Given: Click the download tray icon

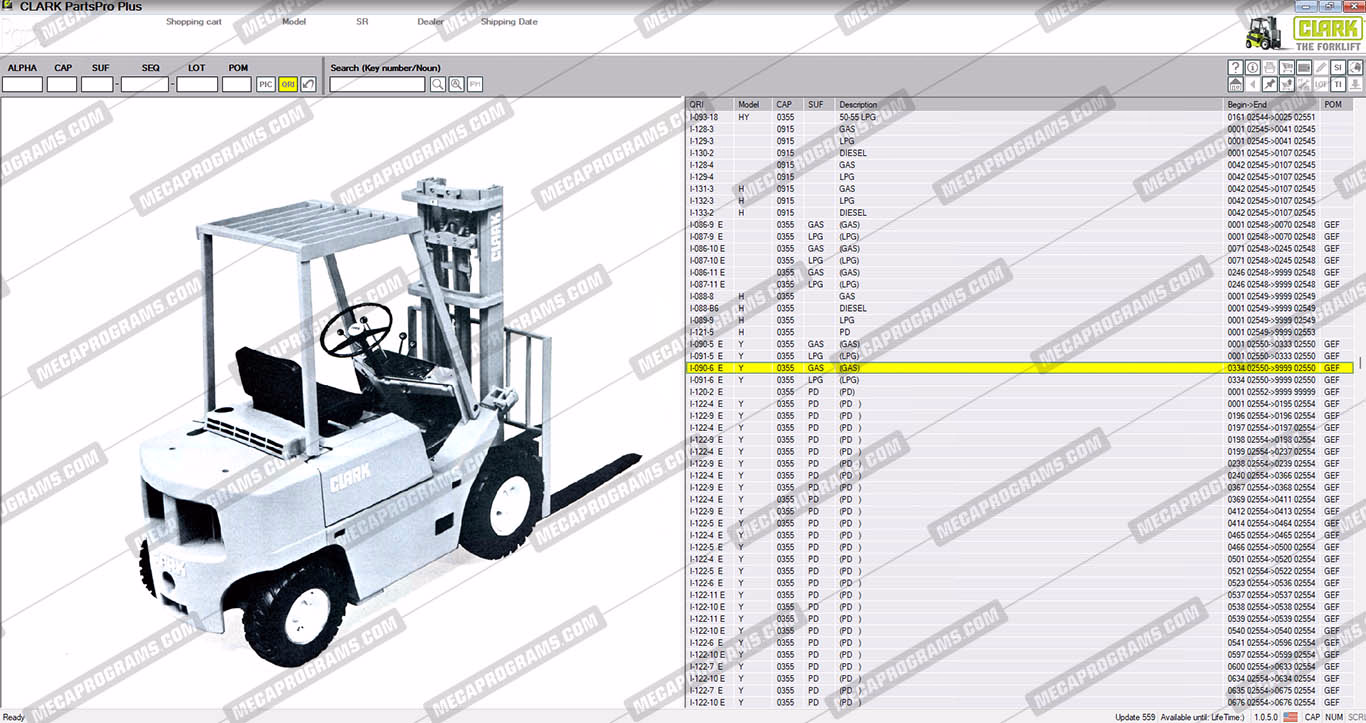Looking at the screenshot, I should pos(1355,84).
